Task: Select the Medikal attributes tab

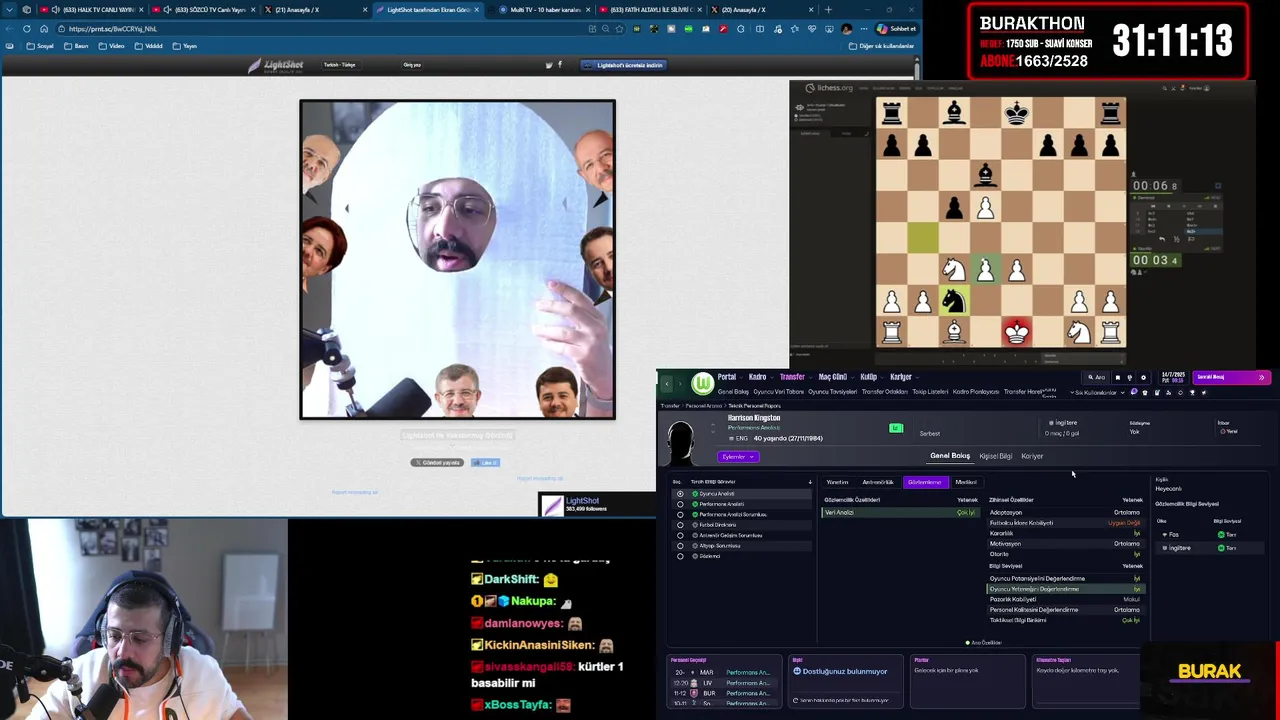Action: point(966,482)
